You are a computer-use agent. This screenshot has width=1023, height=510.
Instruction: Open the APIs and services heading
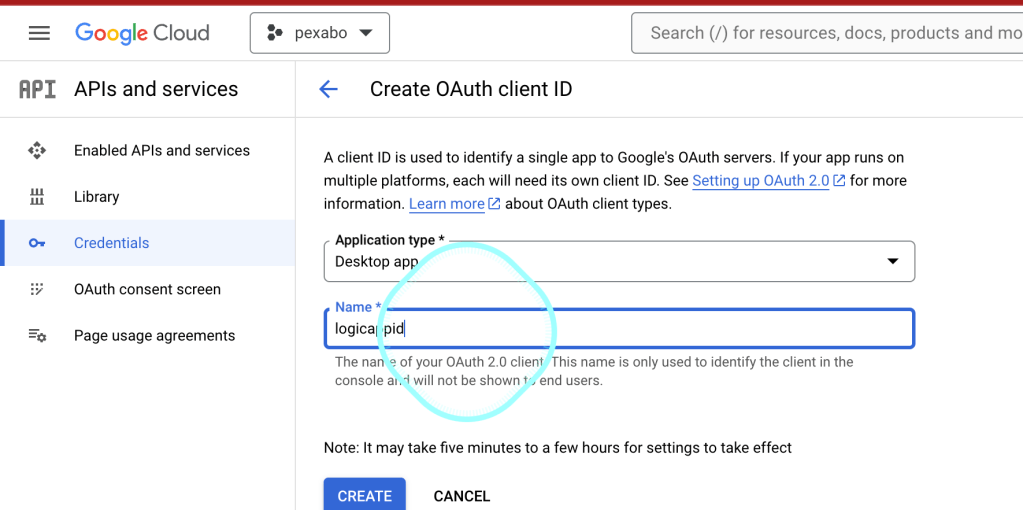156,89
